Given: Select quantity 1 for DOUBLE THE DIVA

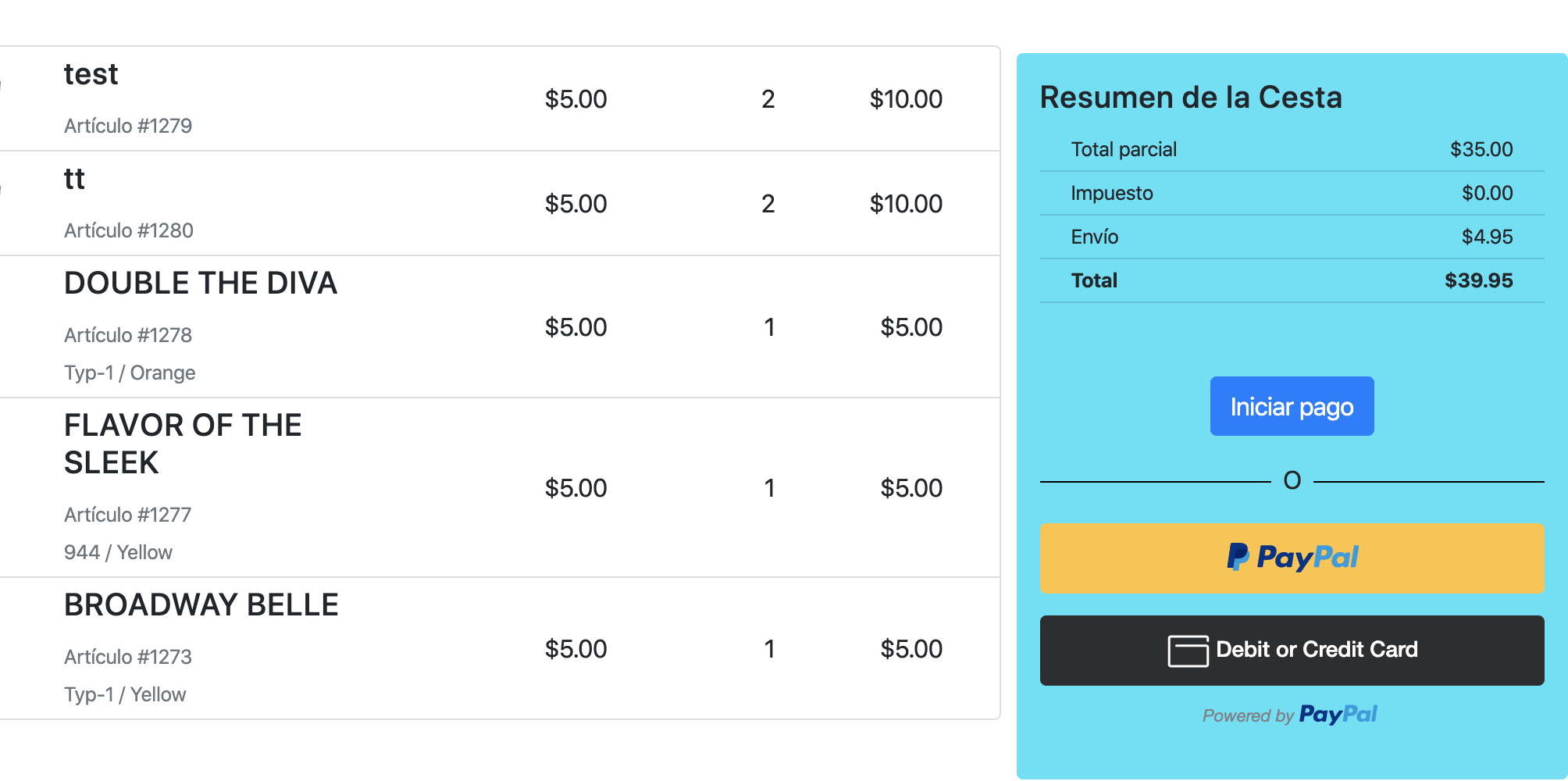Looking at the screenshot, I should coord(769,327).
